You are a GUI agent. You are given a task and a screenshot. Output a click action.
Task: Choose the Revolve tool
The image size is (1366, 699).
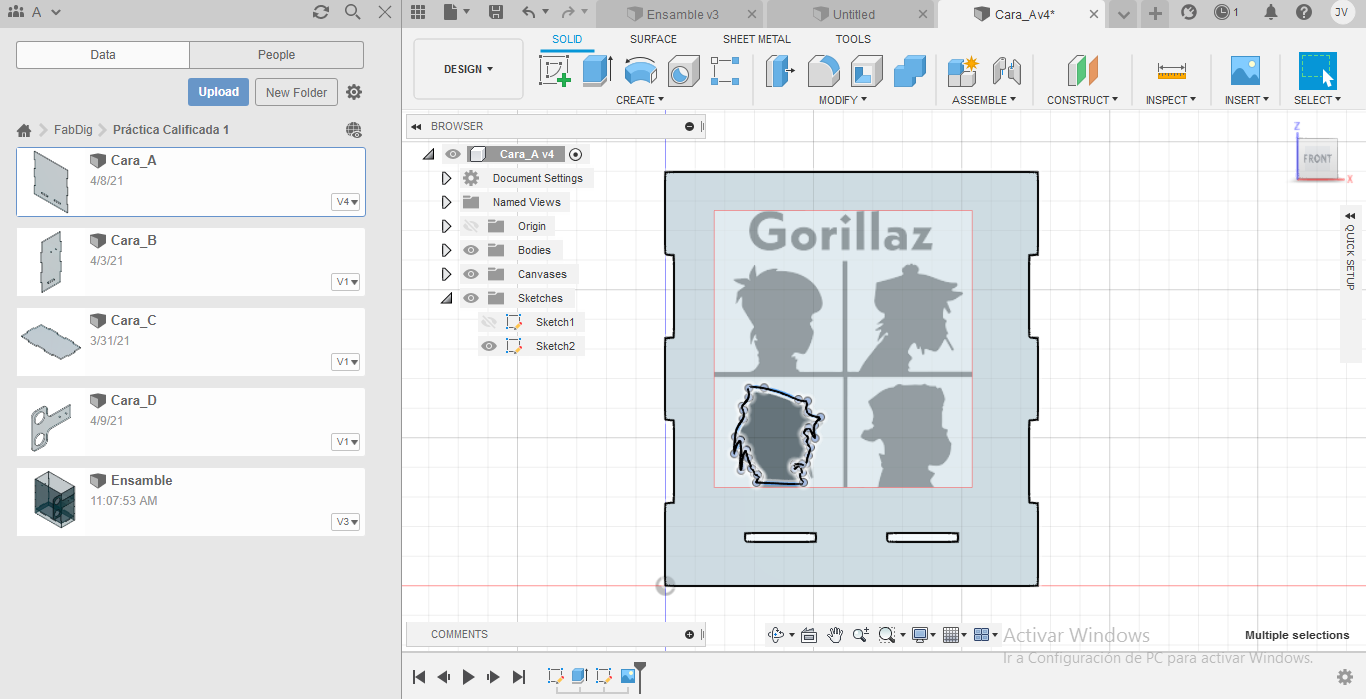[x=640, y=71]
